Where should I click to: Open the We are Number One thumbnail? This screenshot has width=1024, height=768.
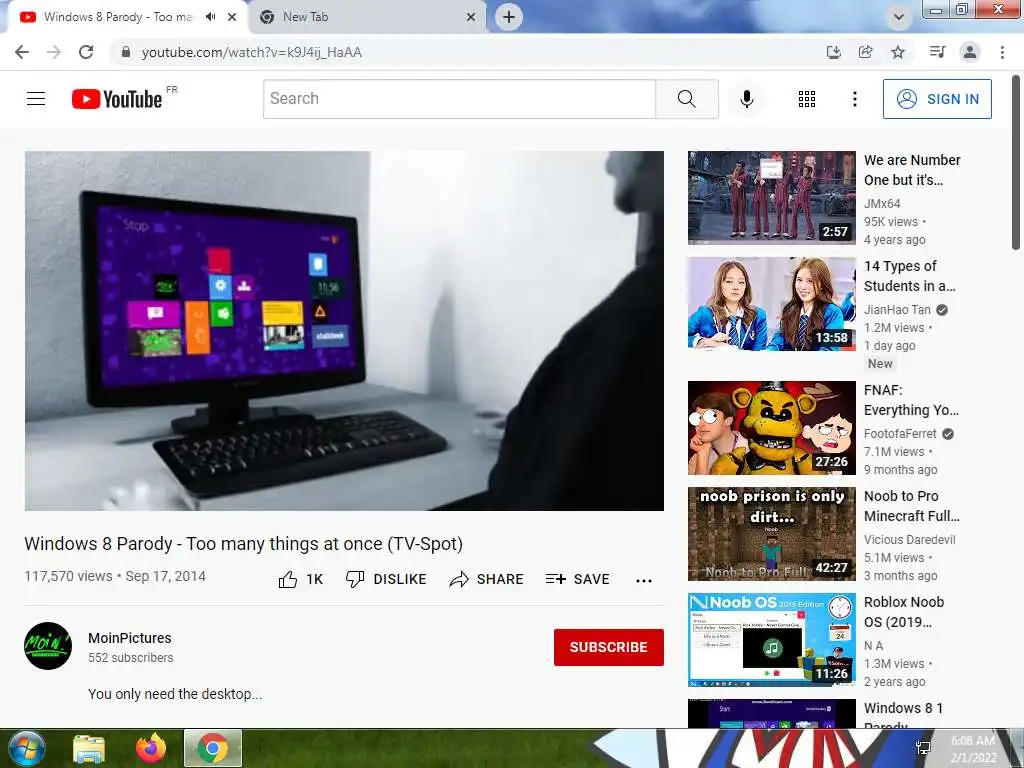[771, 198]
